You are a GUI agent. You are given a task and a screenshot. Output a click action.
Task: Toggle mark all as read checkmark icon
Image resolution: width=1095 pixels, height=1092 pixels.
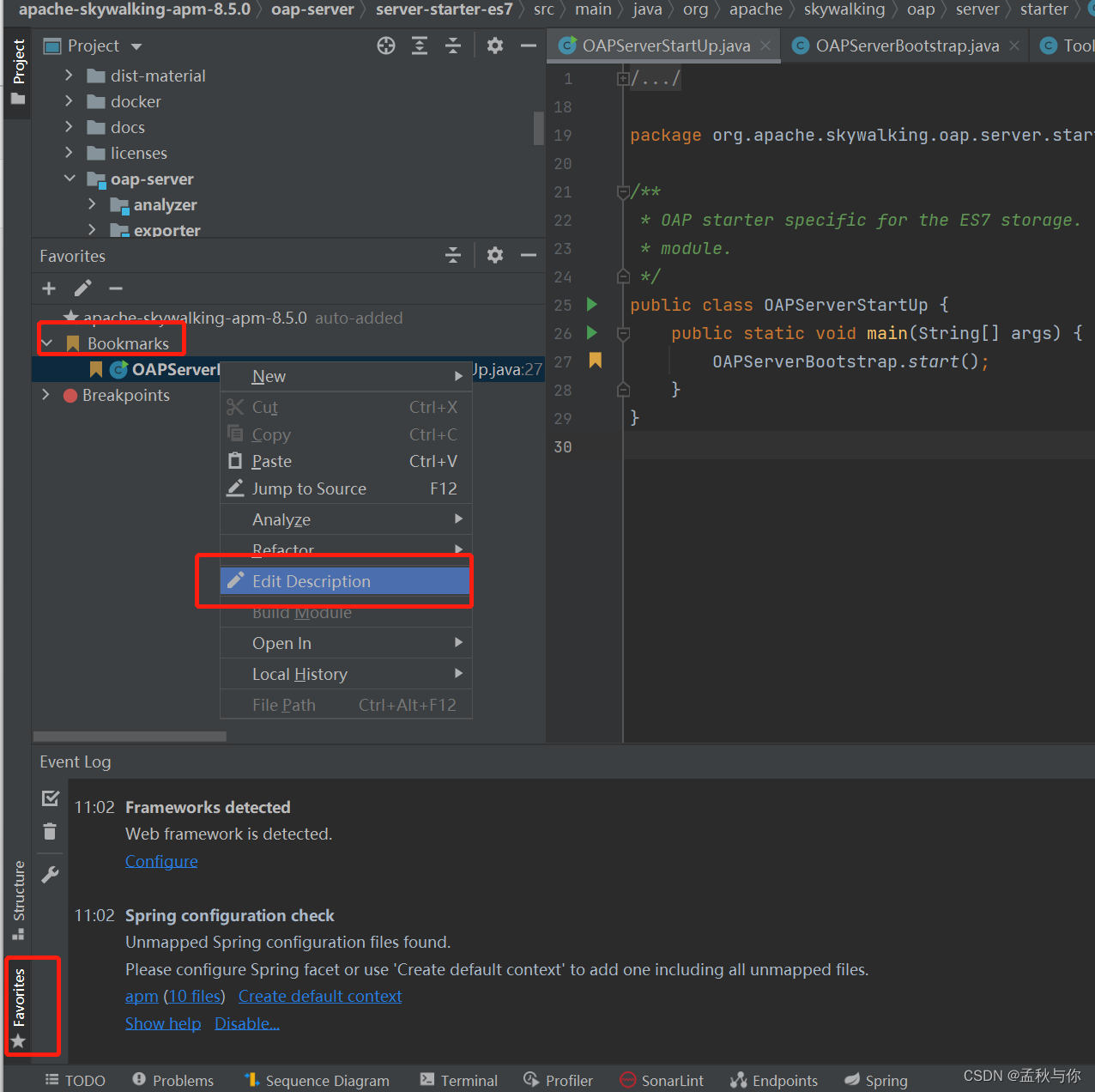point(50,798)
